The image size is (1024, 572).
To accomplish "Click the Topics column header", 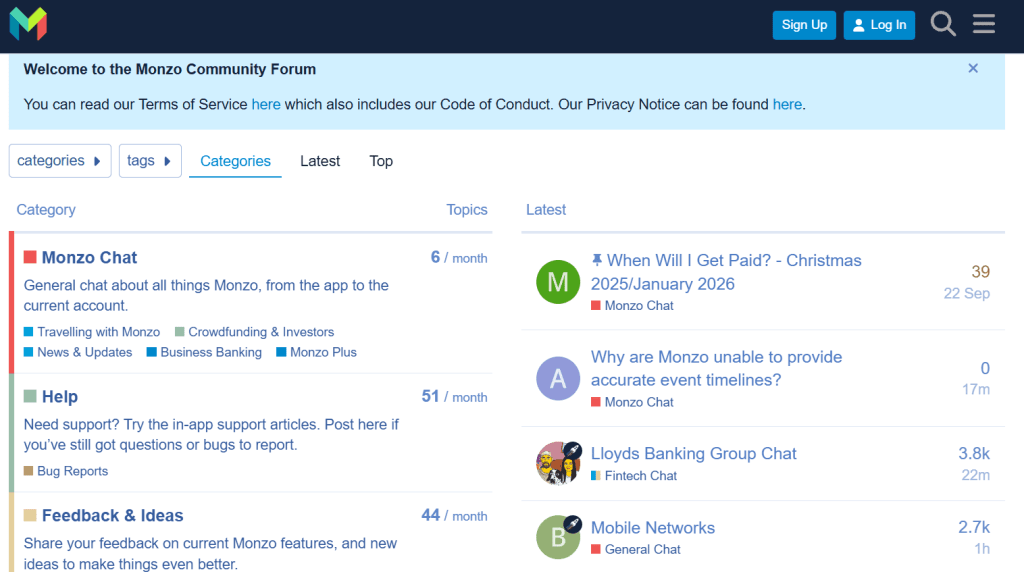I will [x=466, y=210].
